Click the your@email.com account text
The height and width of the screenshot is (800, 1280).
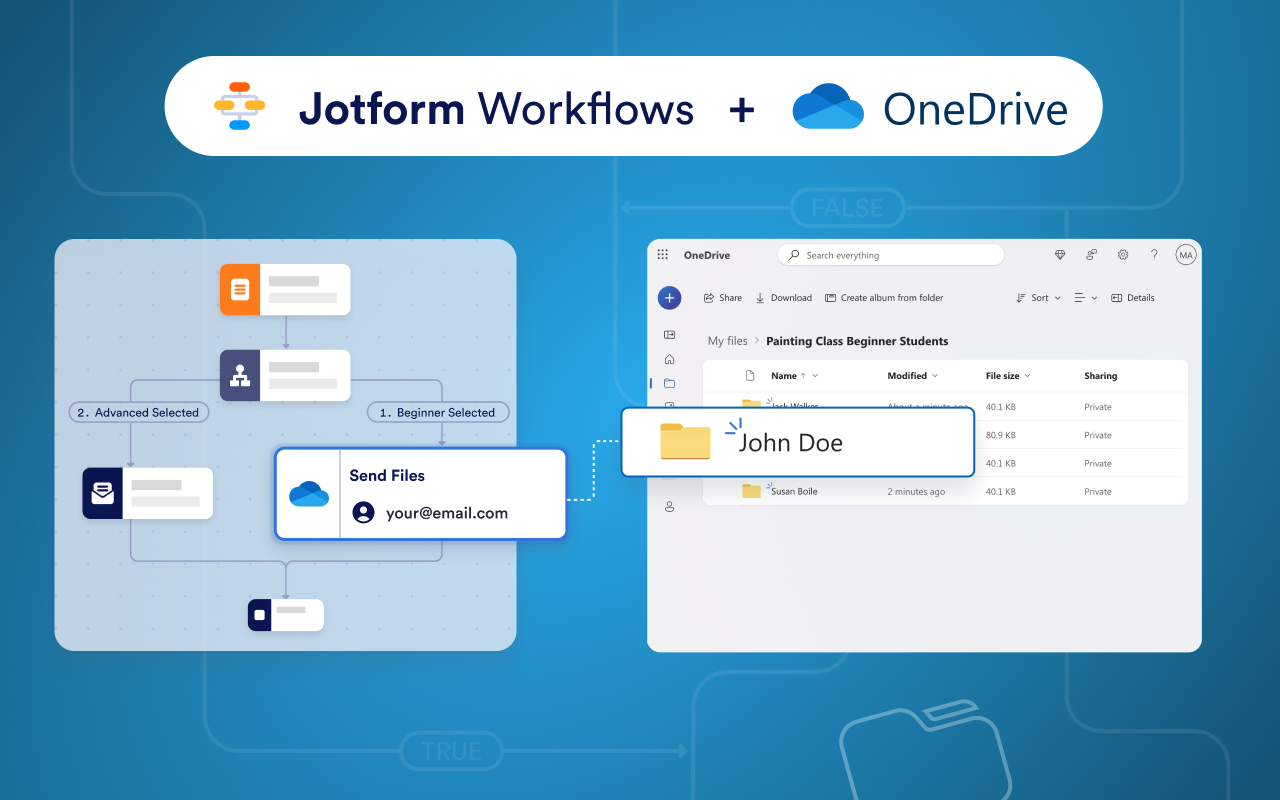click(447, 513)
